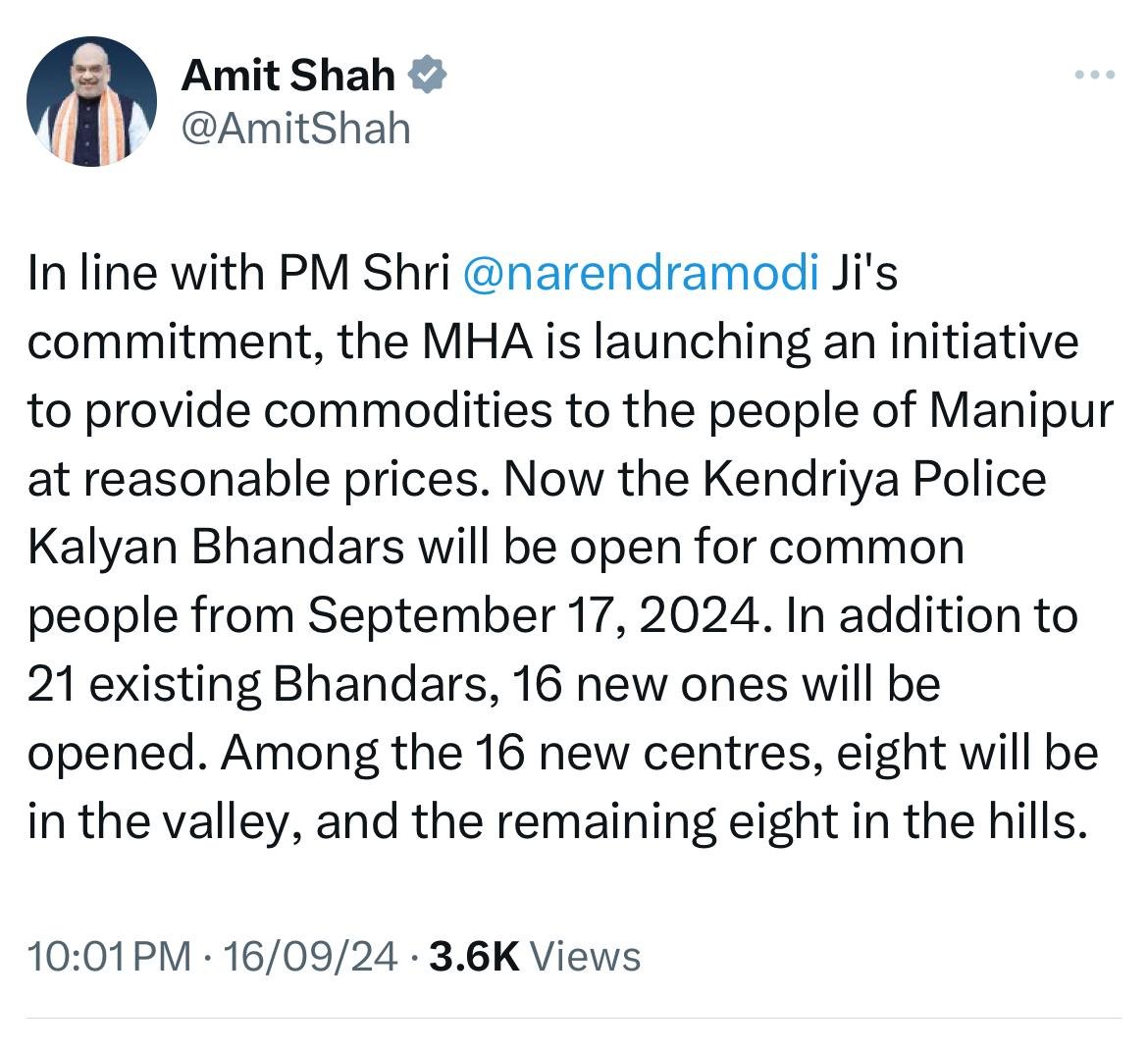
Task: Click the word Manipur in the tweet
Action: click(1021, 410)
